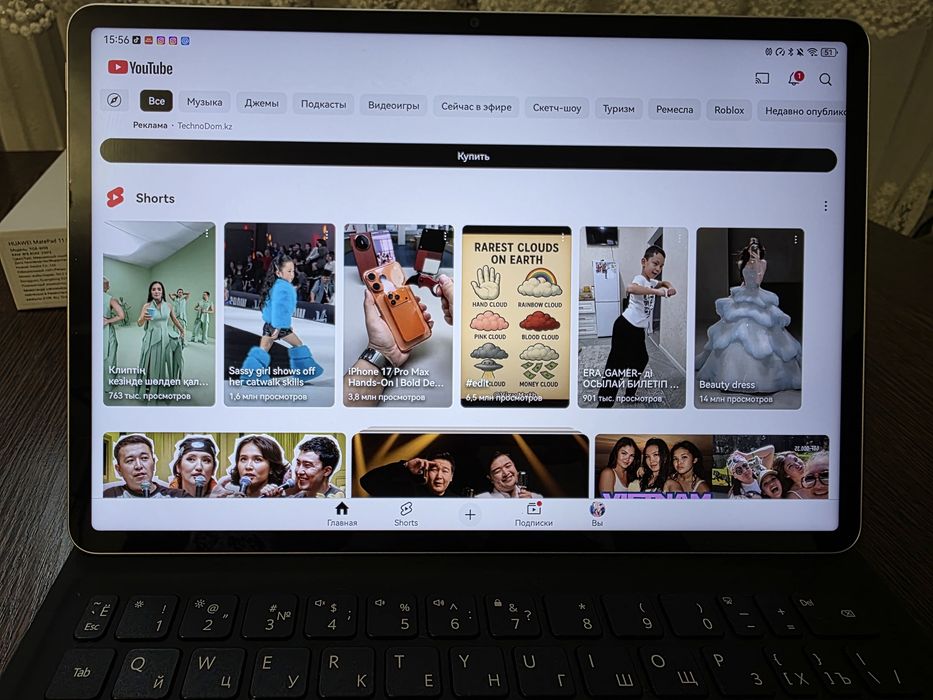This screenshot has width=933, height=700.
Task: Open Shorts in bottom navigation
Action: pos(406,514)
